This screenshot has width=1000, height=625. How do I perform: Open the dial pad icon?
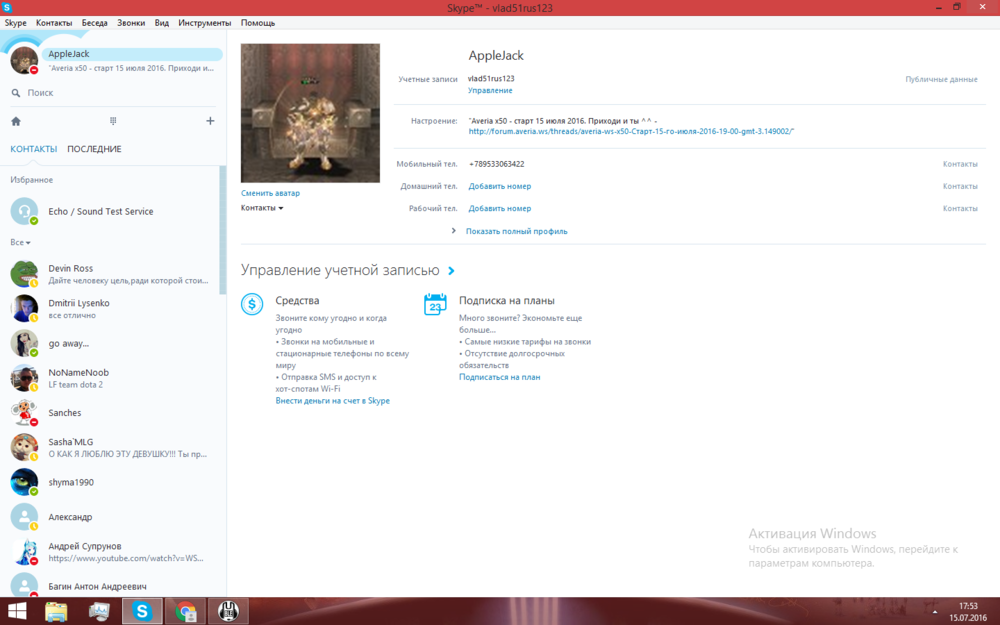tap(113, 121)
